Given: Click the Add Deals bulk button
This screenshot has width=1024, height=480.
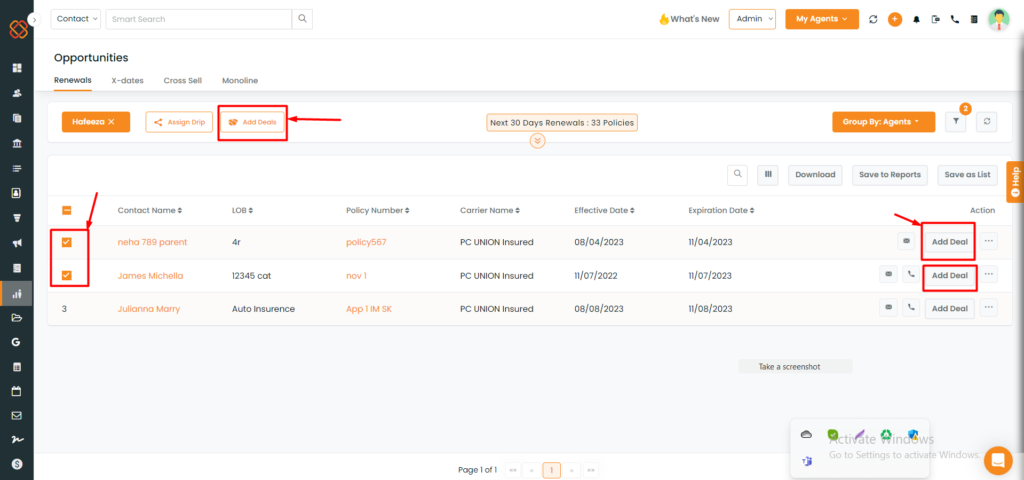Looking at the screenshot, I should click(252, 122).
